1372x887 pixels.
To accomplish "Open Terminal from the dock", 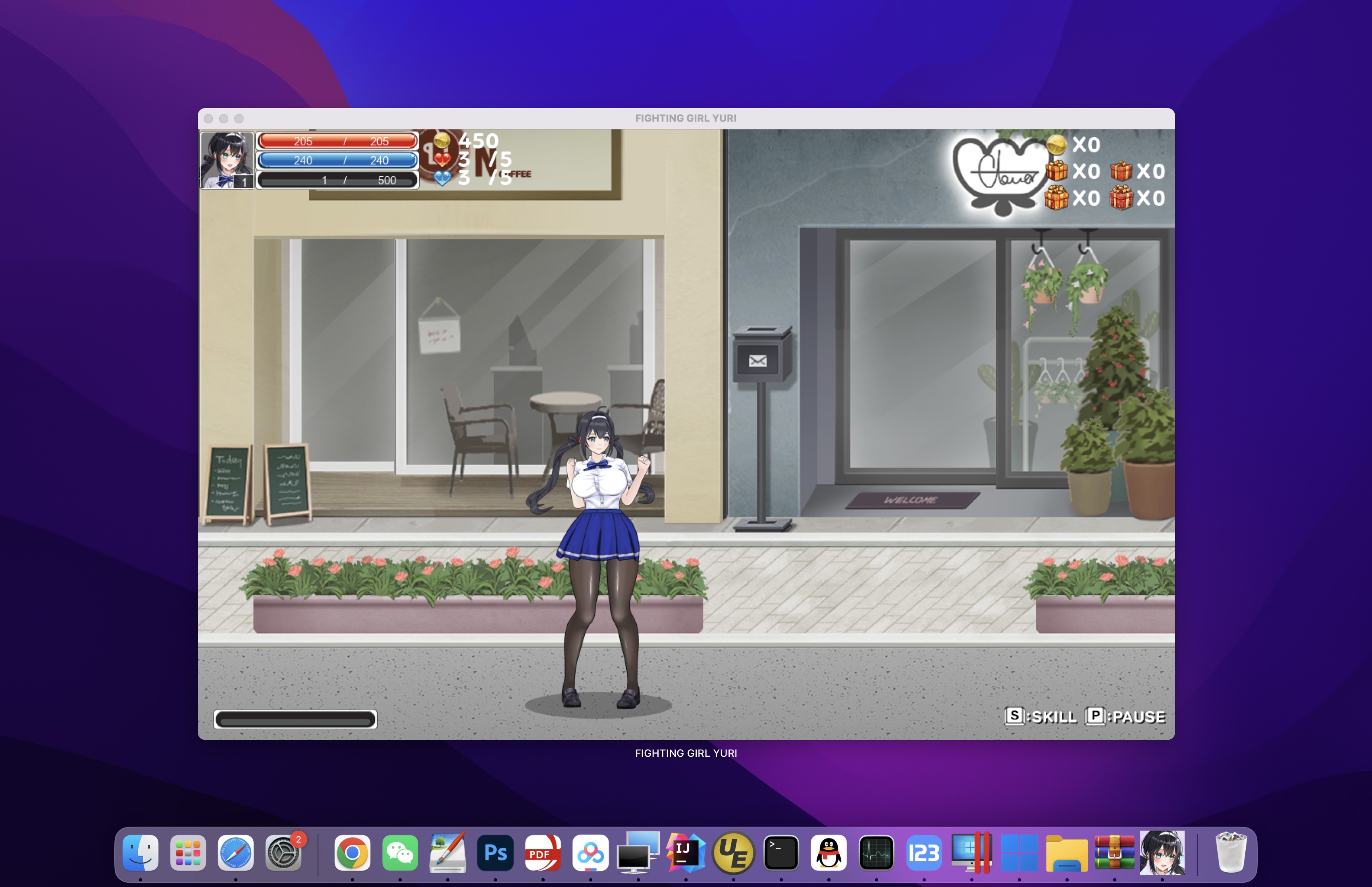I will pyautogui.click(x=781, y=852).
